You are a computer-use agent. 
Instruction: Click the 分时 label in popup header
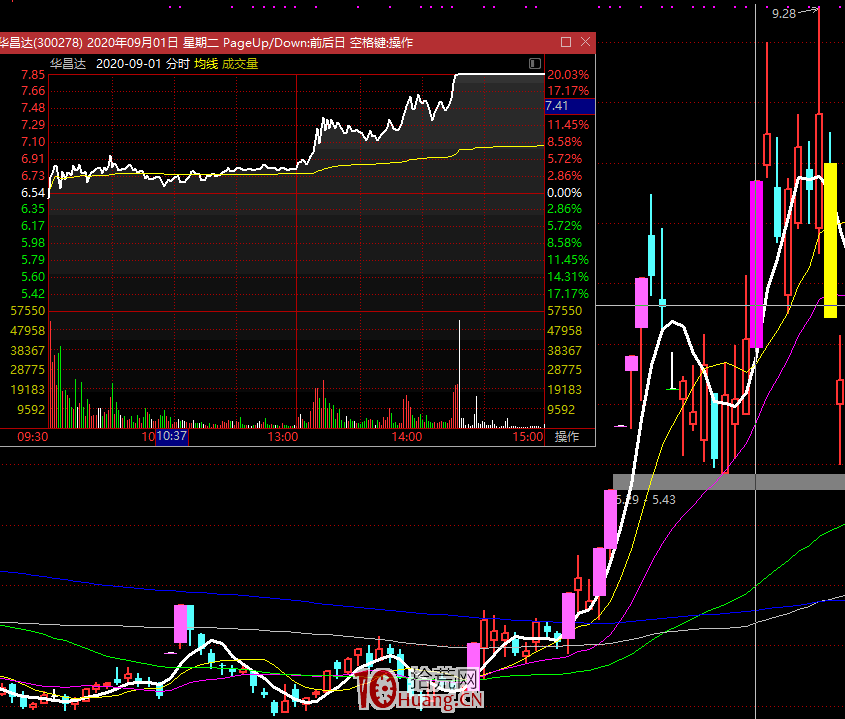177,63
